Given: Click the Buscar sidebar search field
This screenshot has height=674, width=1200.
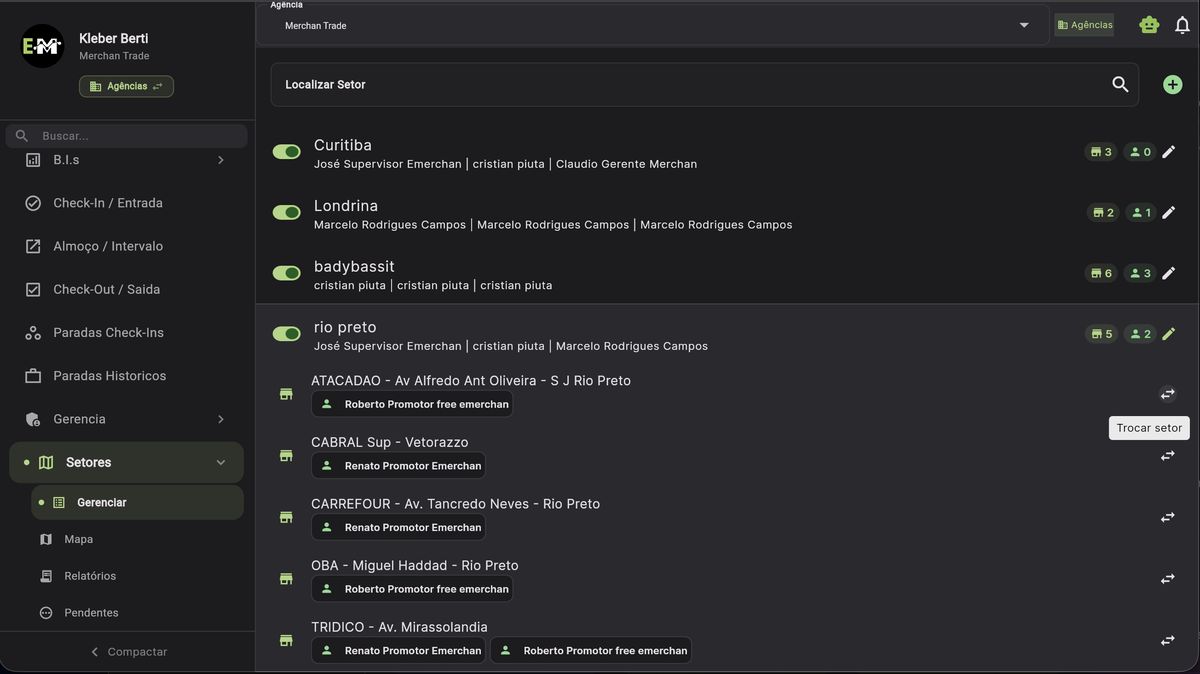Looking at the screenshot, I should point(136,136).
